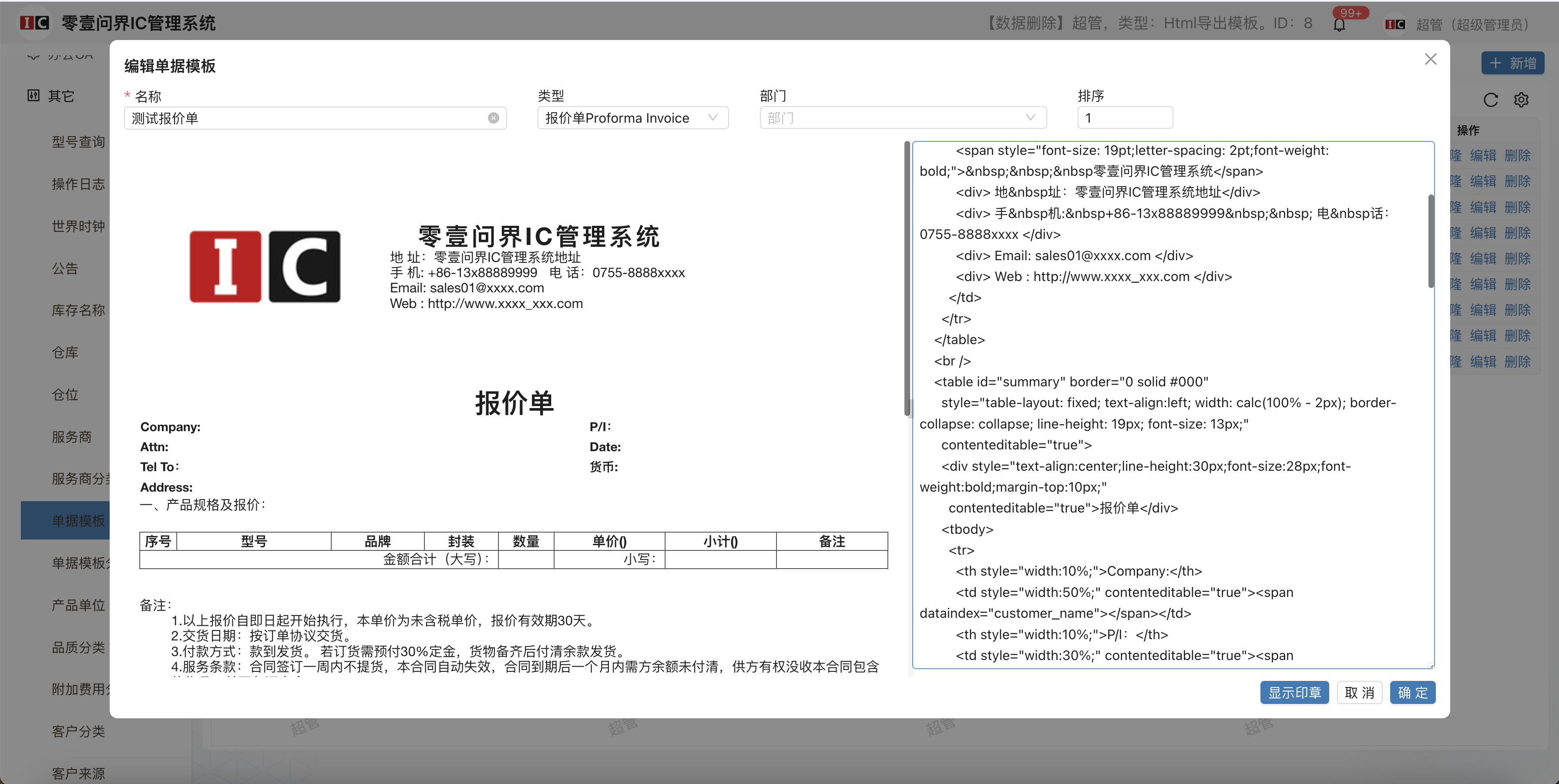Close the 编辑单据模板 dialog with X
The height and width of the screenshot is (784, 1559).
(1431, 59)
